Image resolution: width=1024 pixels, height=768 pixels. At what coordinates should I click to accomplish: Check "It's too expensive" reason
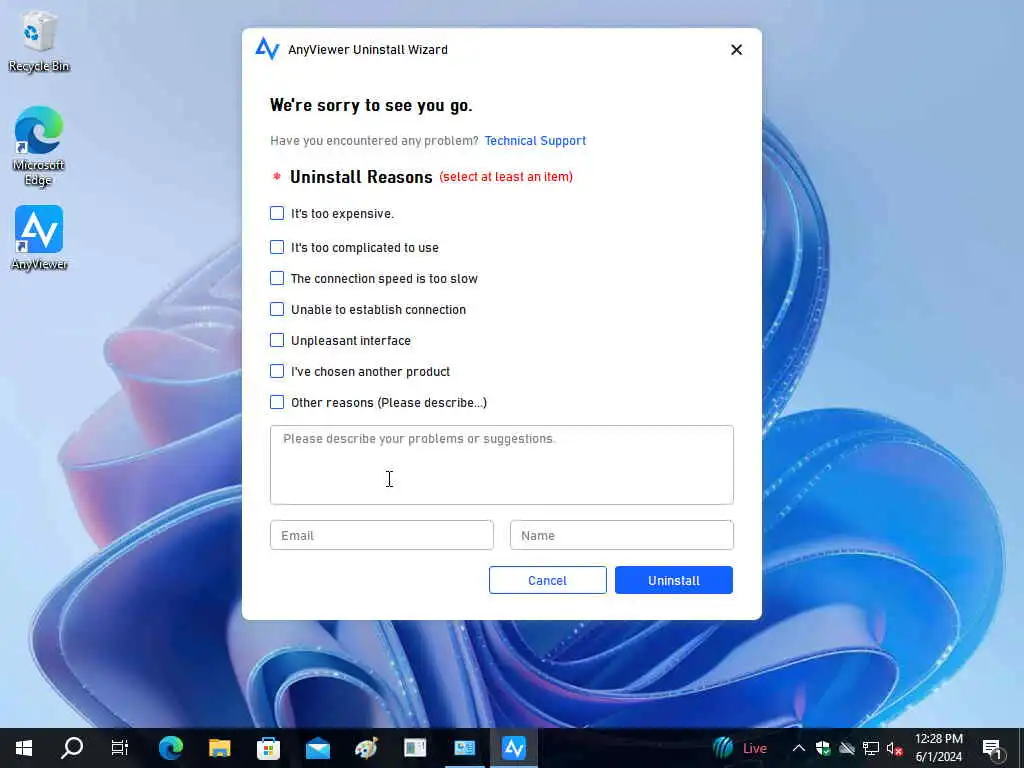pyautogui.click(x=277, y=214)
